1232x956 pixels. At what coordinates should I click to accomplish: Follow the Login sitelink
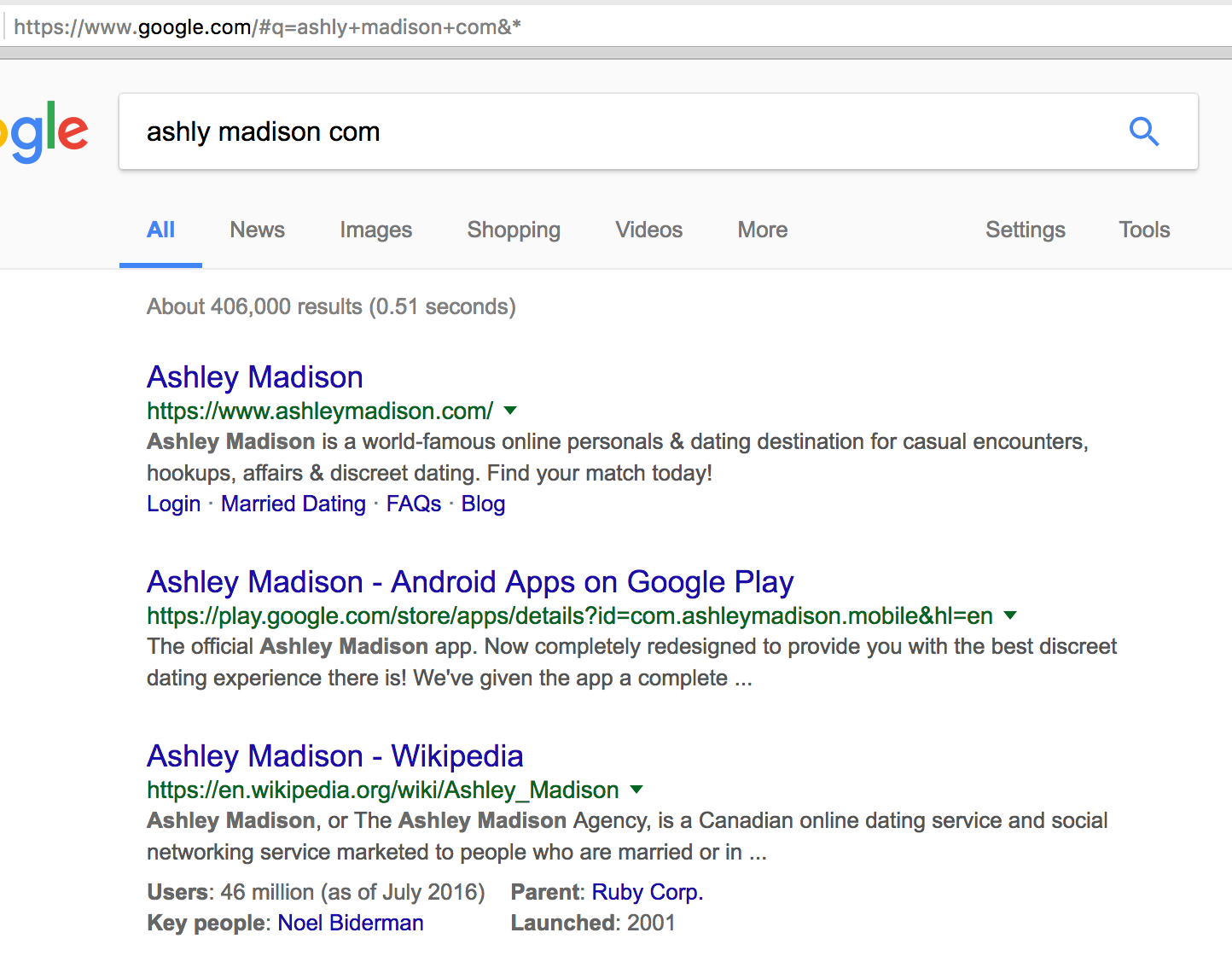click(173, 504)
